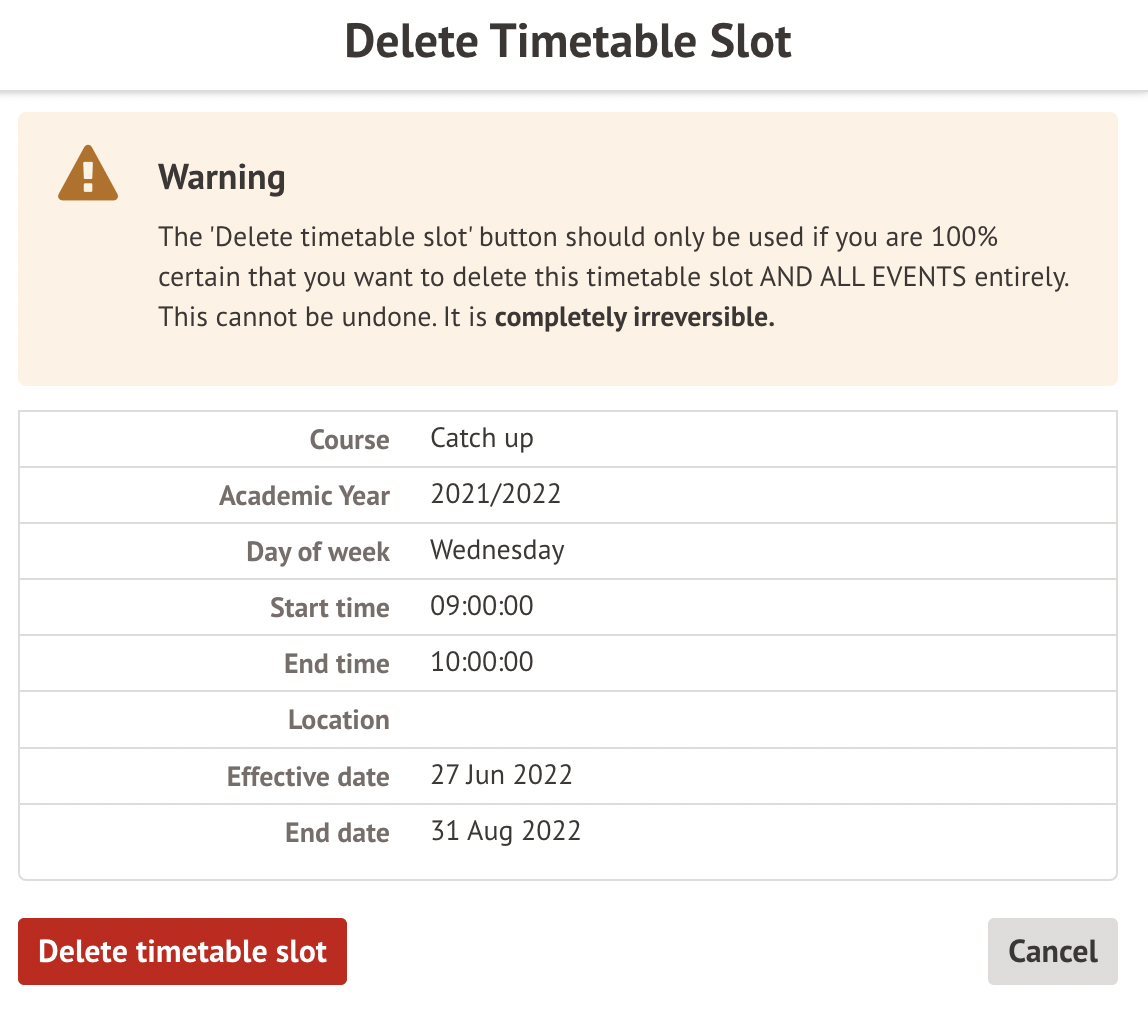Image resolution: width=1148 pixels, height=1014 pixels.
Task: Cancel the timetable slot deletion
Action: pos(1052,951)
